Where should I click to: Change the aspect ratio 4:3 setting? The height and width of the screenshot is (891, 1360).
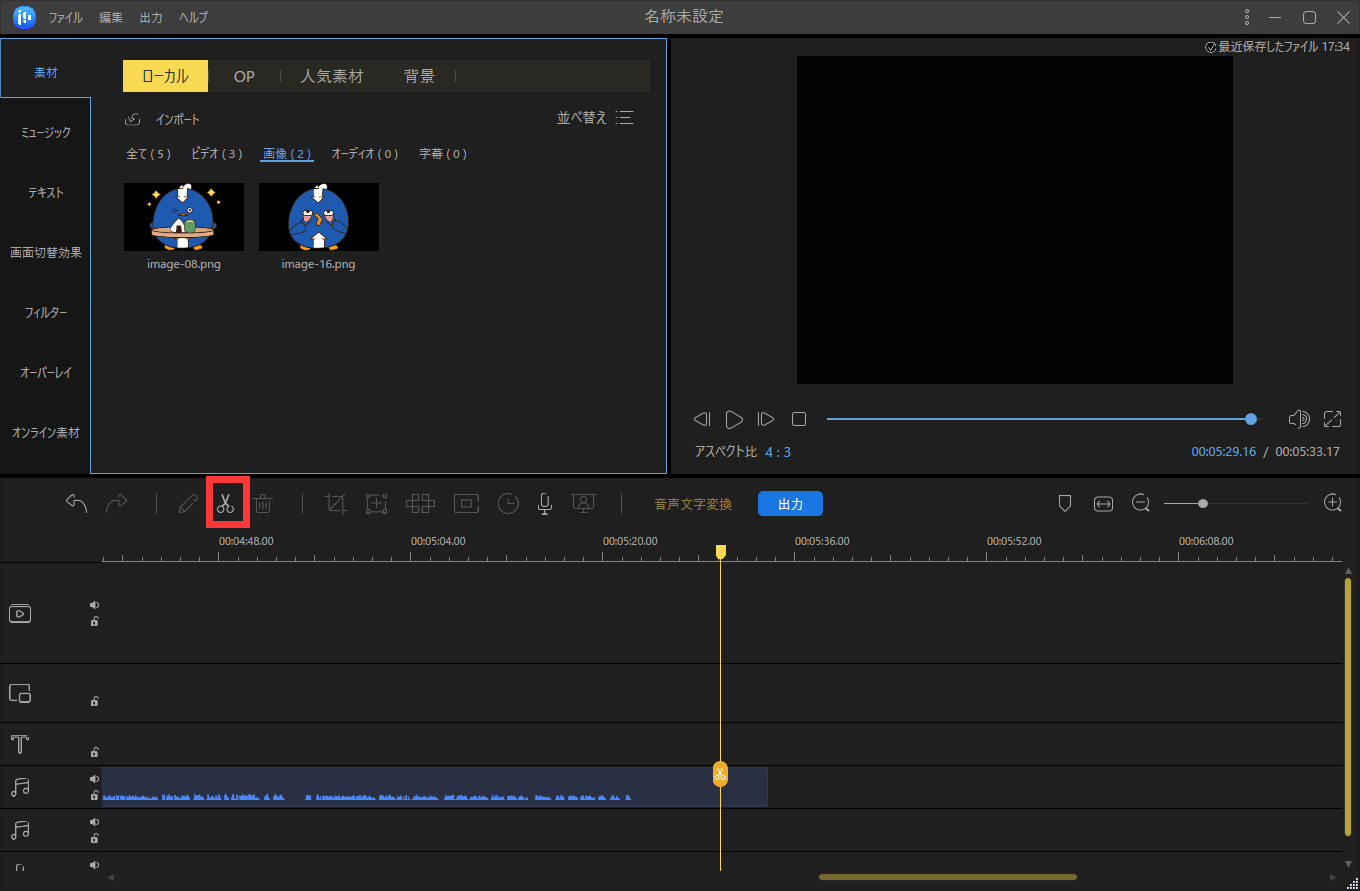point(777,452)
